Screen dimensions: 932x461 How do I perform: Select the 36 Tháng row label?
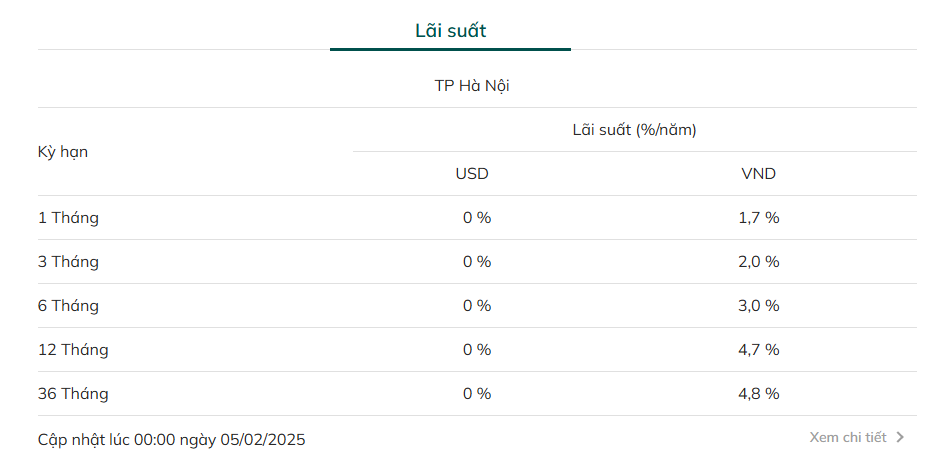73,394
